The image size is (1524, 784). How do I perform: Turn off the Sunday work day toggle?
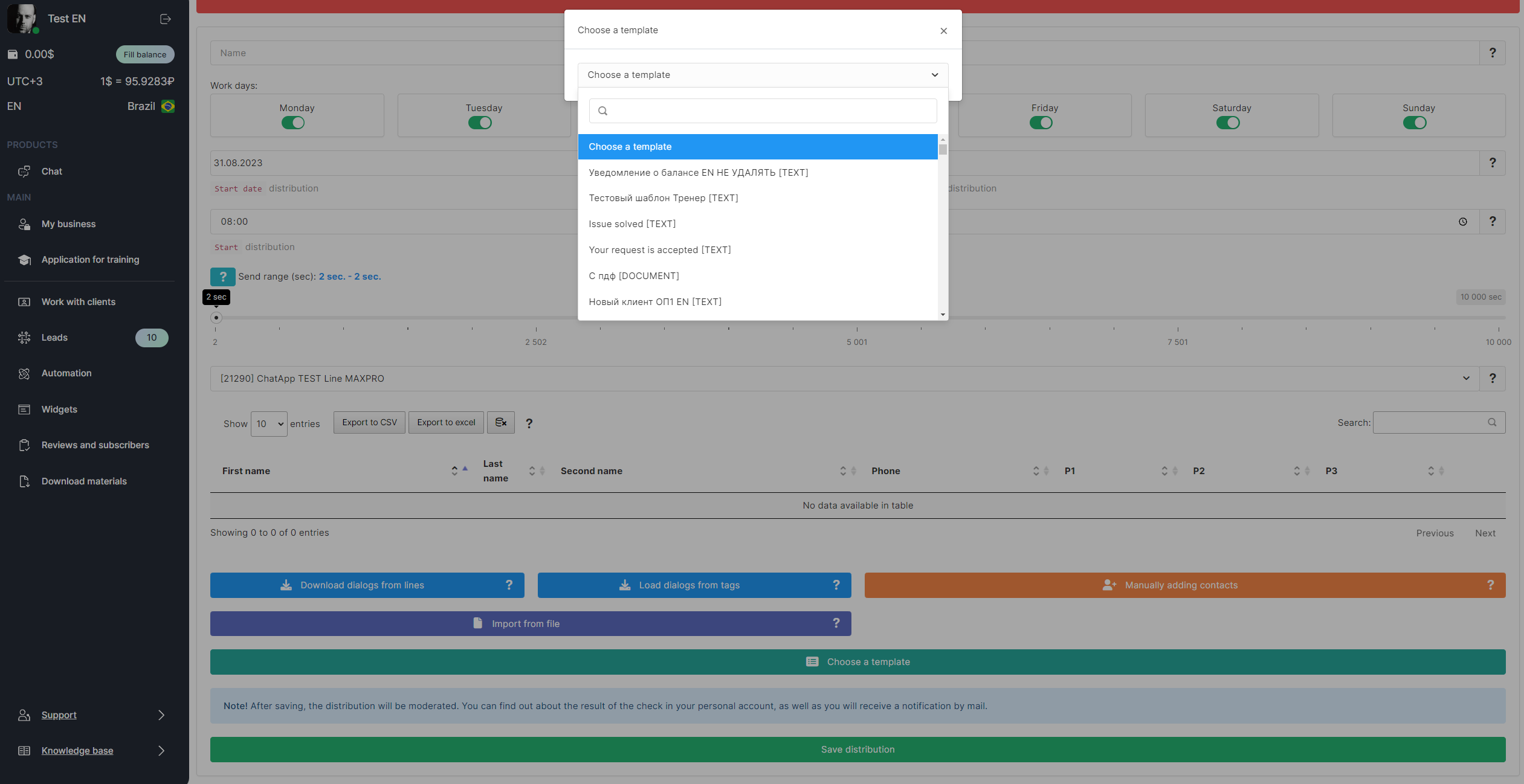click(x=1414, y=123)
